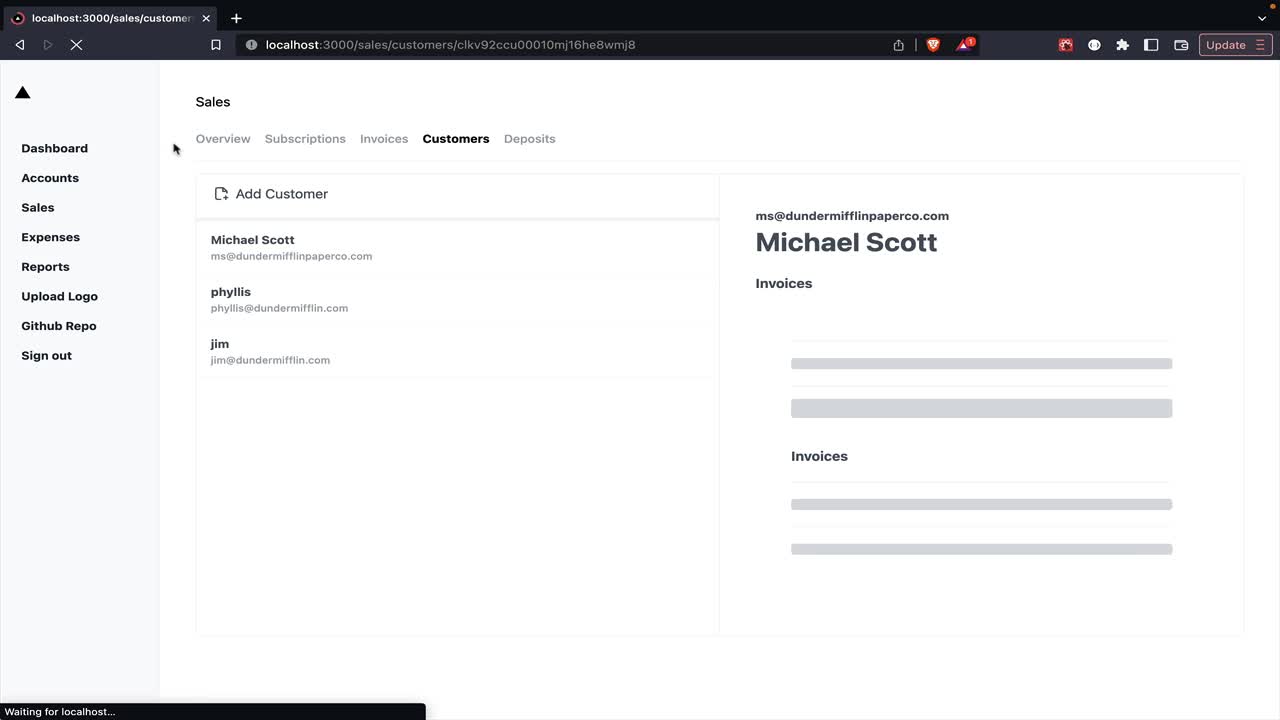Click the share icon in address bar
The height and width of the screenshot is (720, 1280).
pos(898,45)
